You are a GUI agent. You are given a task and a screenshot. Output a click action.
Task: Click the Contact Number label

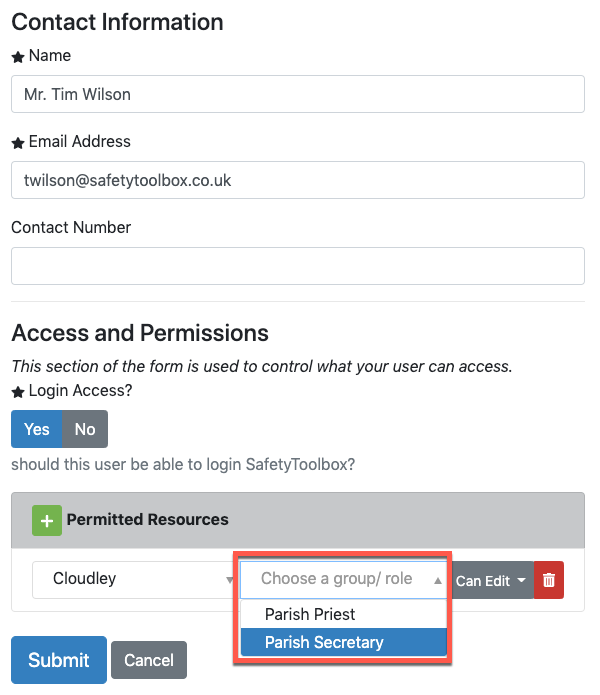[x=71, y=228]
